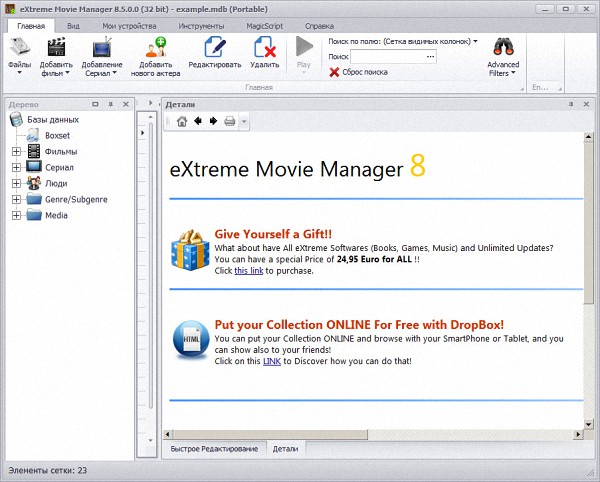This screenshot has height=482, width=600.
Task: Open the Файлы drive icon menu
Action: coord(20,47)
